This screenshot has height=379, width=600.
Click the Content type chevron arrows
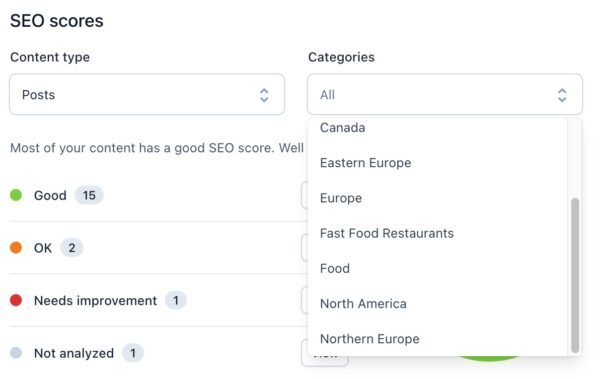coord(264,95)
